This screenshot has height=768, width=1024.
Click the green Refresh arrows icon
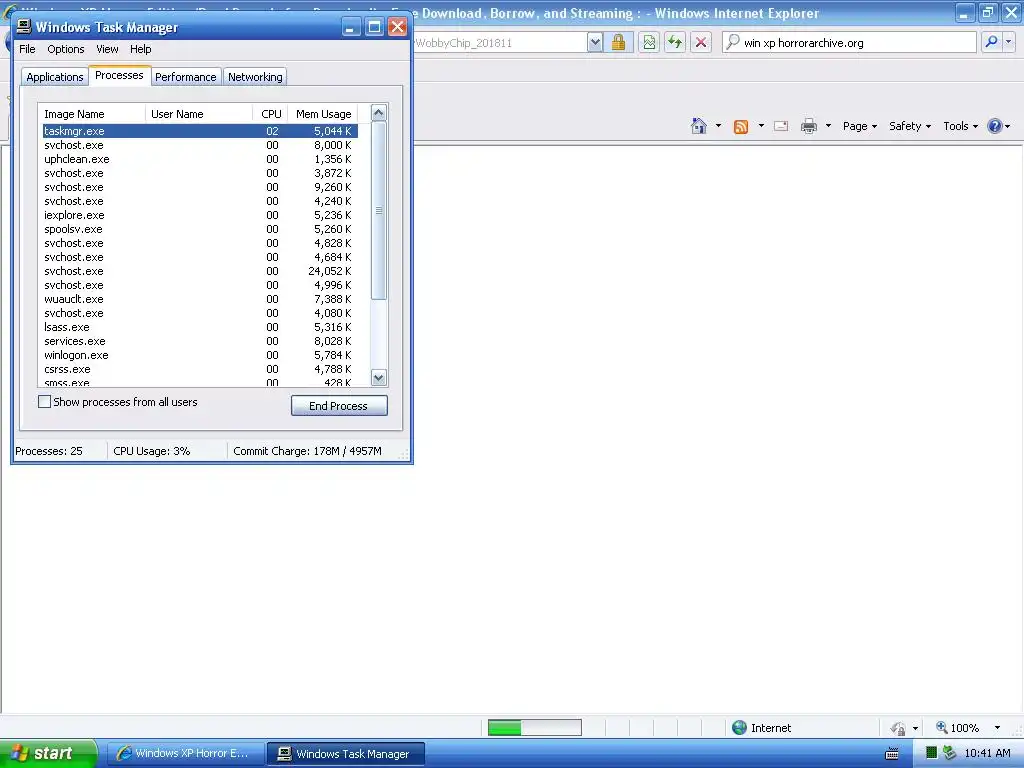coord(675,42)
